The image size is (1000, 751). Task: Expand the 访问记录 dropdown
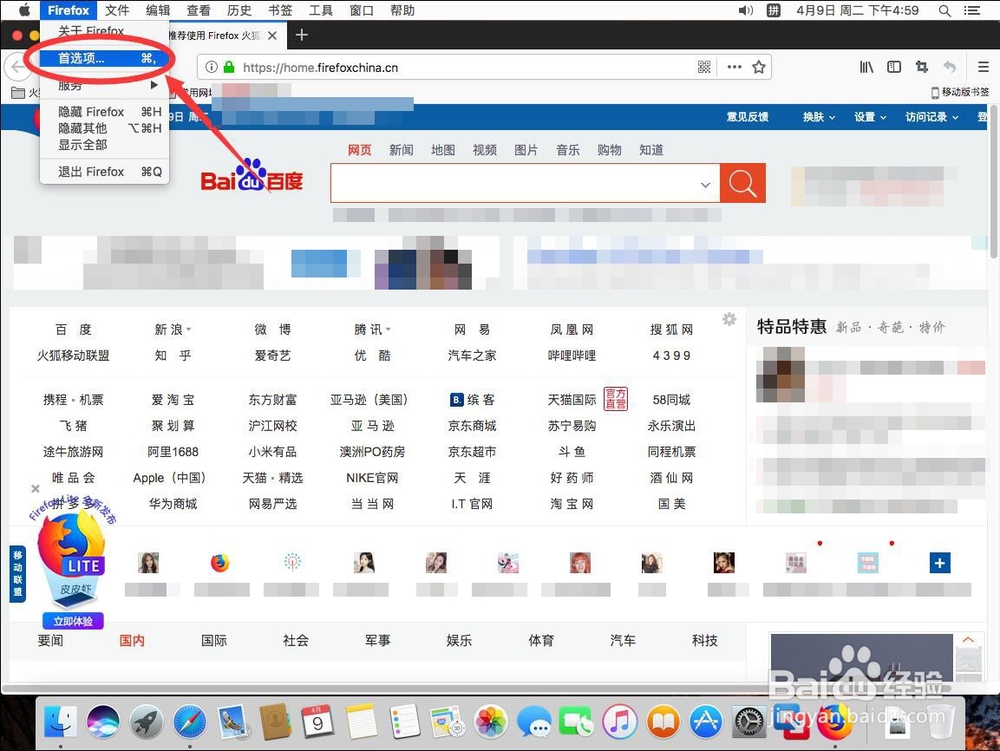point(955,117)
